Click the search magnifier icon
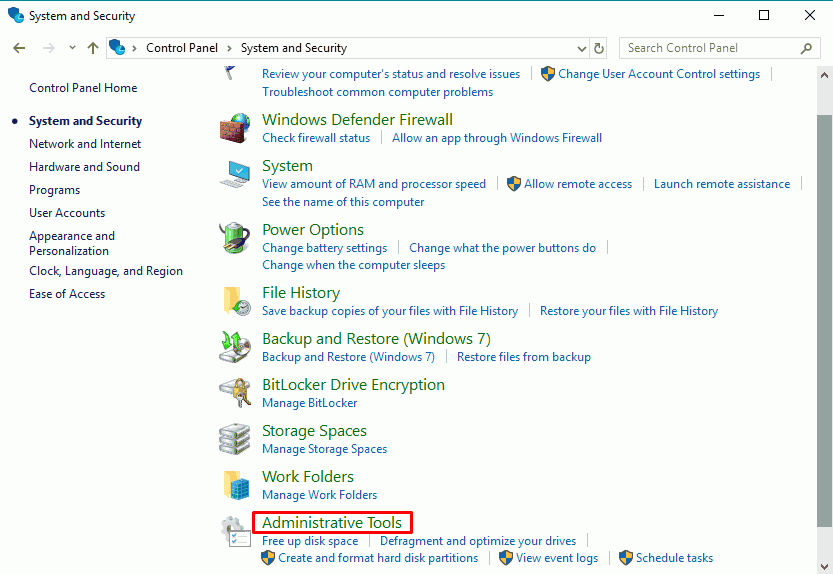The width and height of the screenshot is (833, 574). point(806,48)
